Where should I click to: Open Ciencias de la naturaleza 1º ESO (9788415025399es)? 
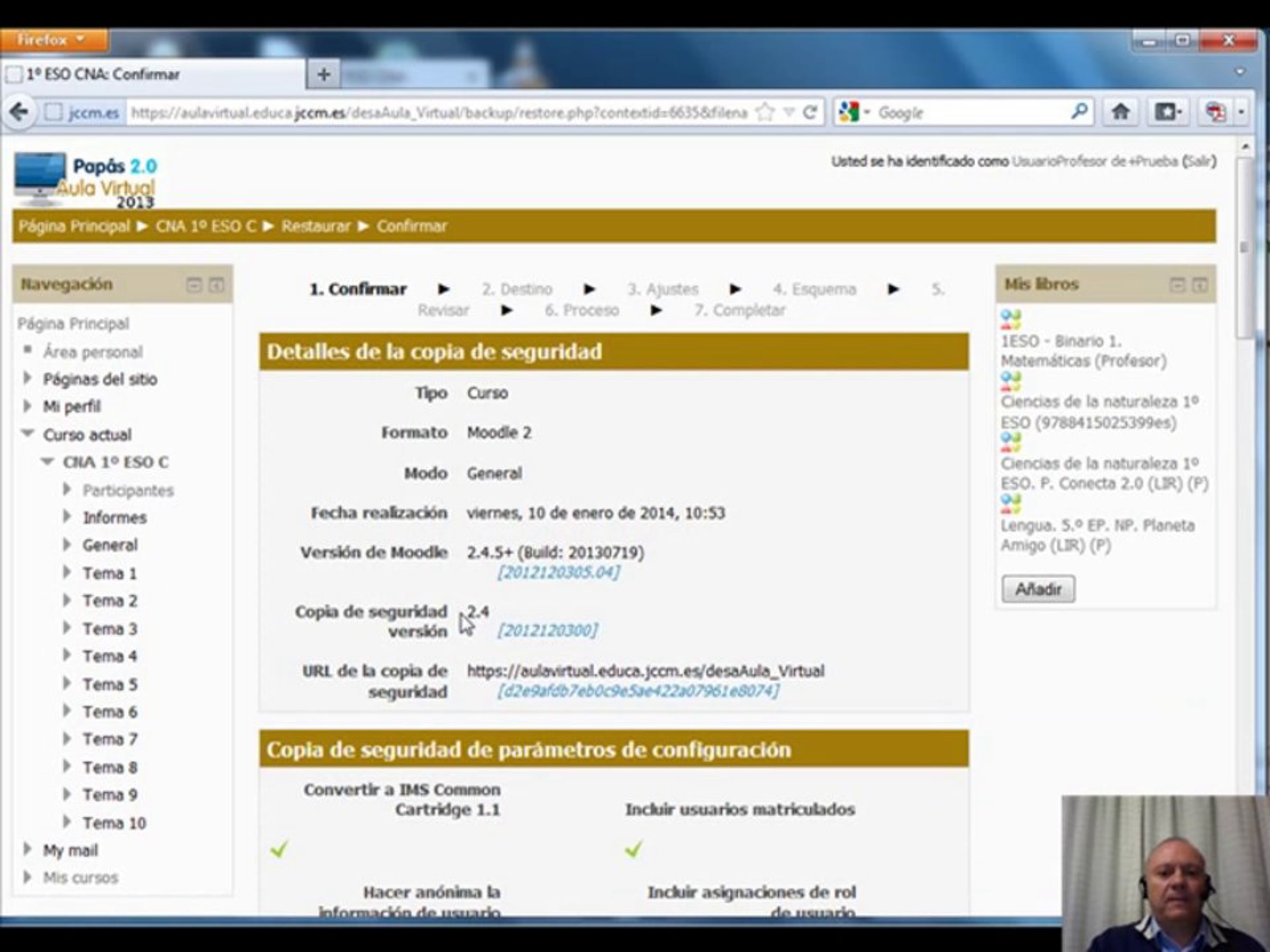pyautogui.click(x=1100, y=412)
